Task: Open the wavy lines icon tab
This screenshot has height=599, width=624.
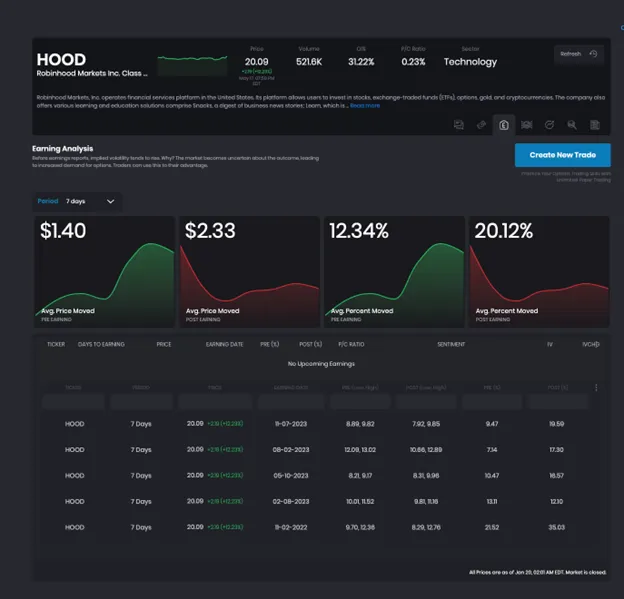Action: point(526,125)
